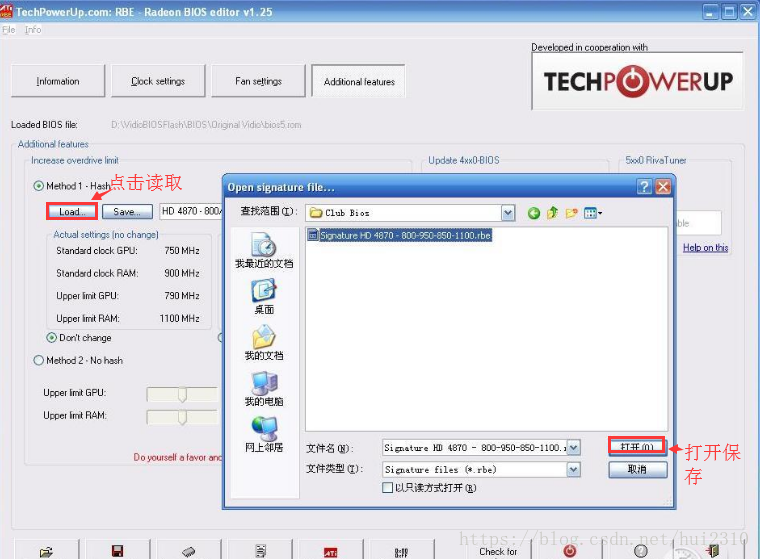Switch to the Information tab
Screen dimensions: 760x559
[58, 81]
